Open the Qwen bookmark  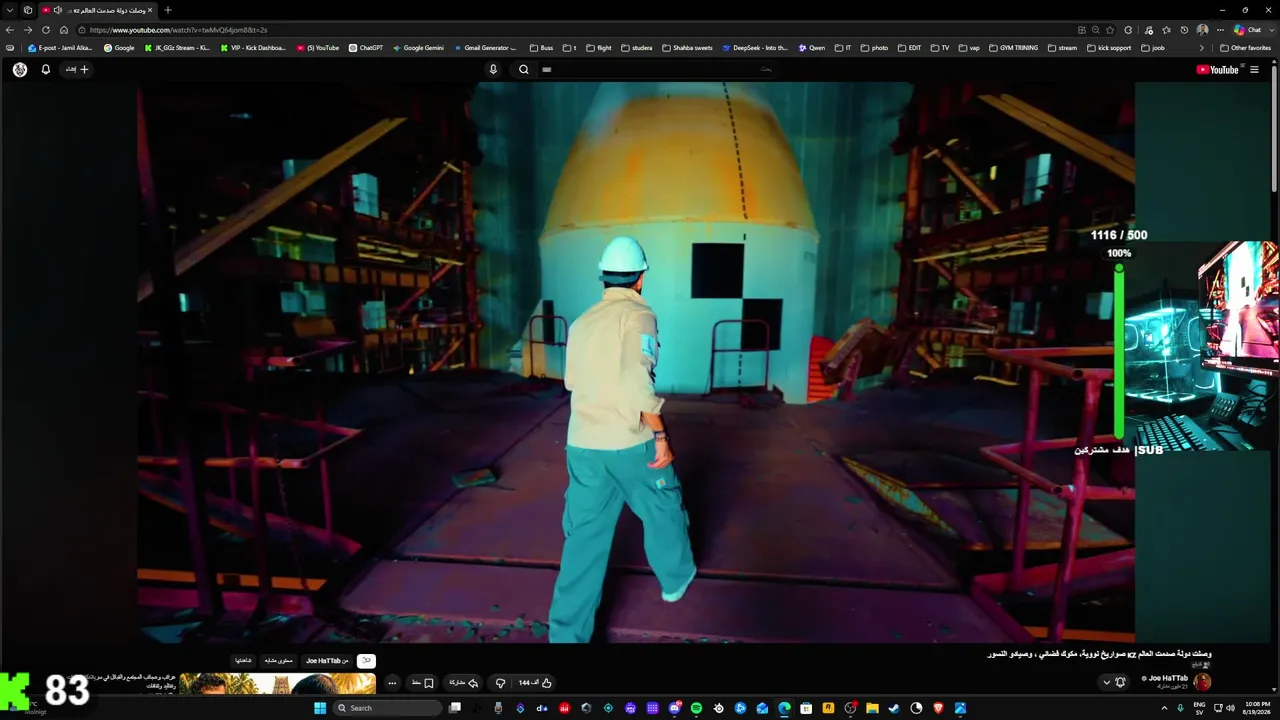click(812, 48)
